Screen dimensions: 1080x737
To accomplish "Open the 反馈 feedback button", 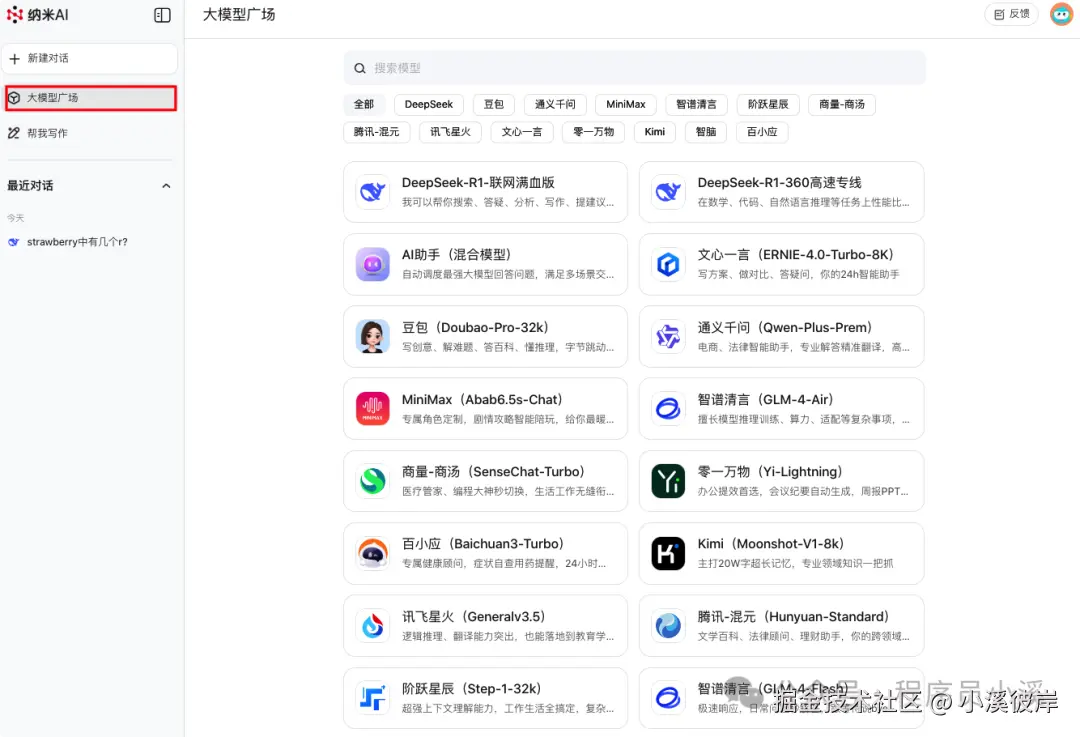I will [1011, 14].
